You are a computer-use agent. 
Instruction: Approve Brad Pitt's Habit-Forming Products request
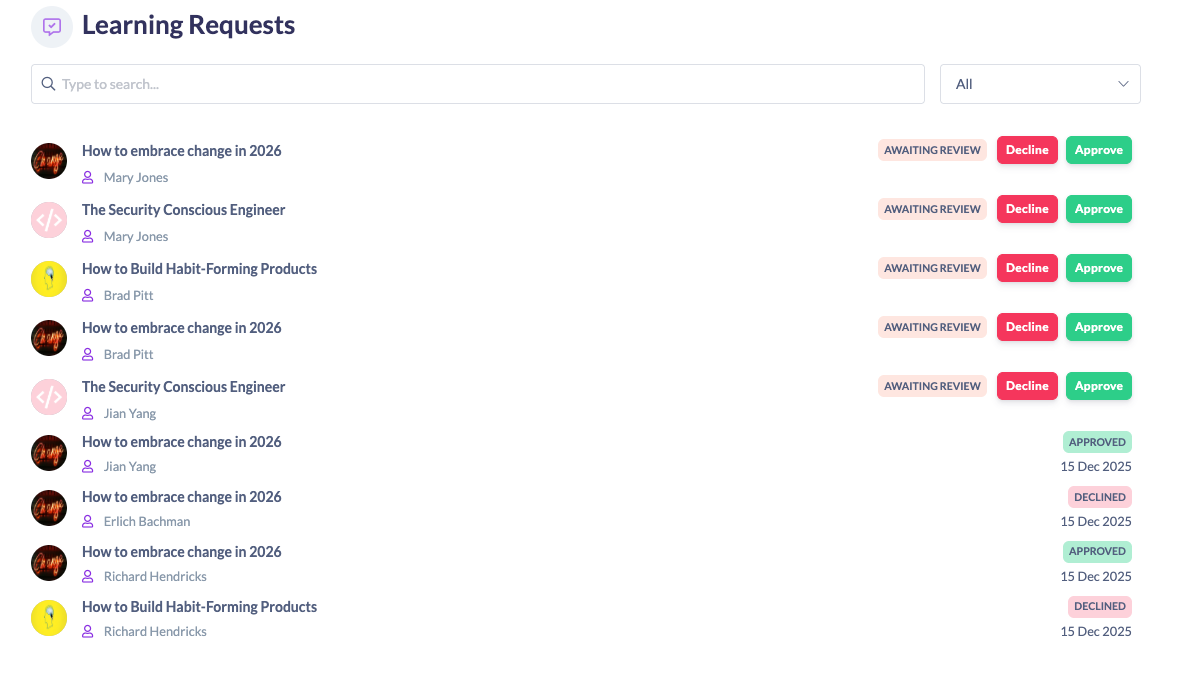(x=1098, y=268)
